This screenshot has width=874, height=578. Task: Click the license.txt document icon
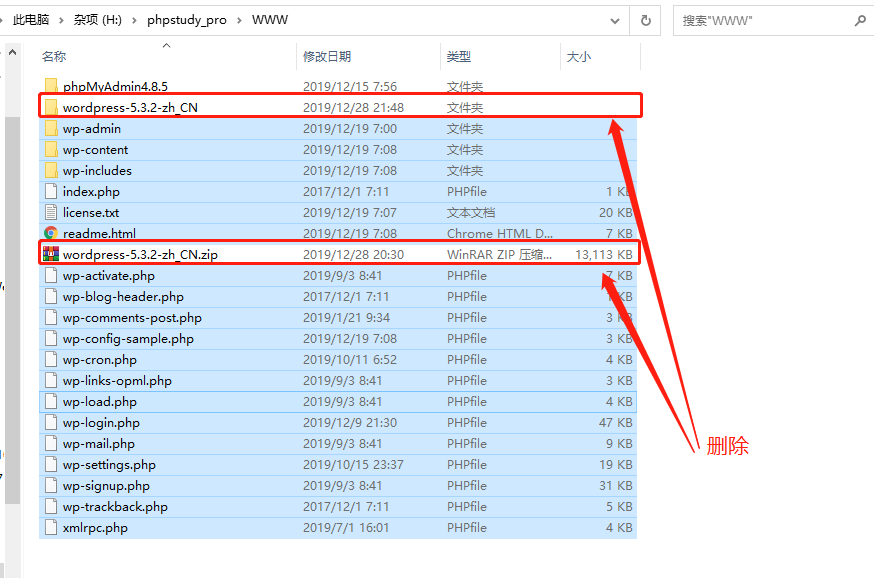pyautogui.click(x=51, y=212)
